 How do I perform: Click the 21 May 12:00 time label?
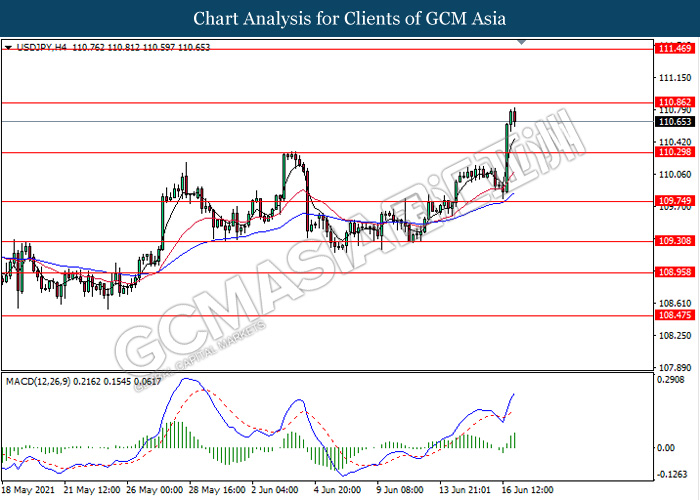[92, 490]
